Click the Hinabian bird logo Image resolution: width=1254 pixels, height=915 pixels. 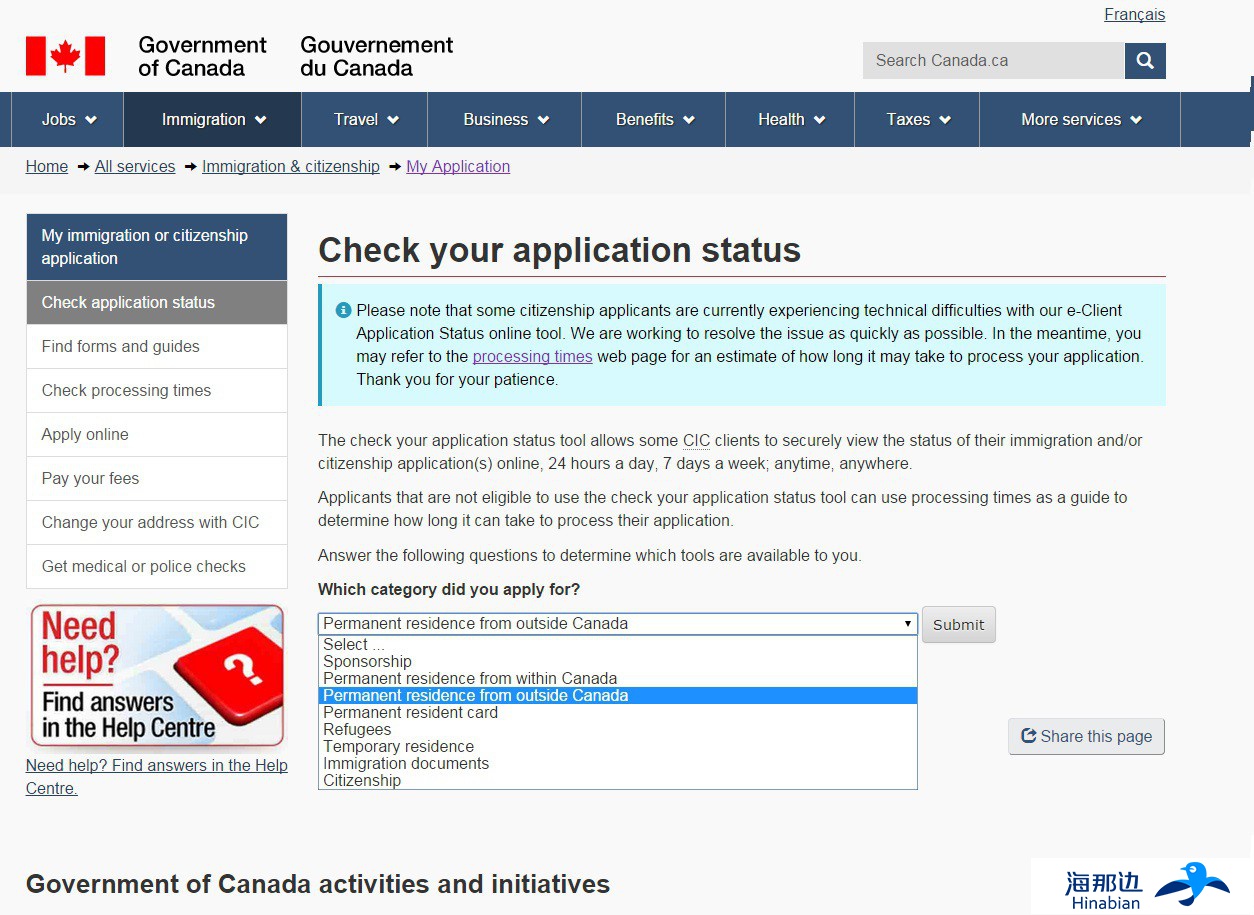click(x=1191, y=883)
